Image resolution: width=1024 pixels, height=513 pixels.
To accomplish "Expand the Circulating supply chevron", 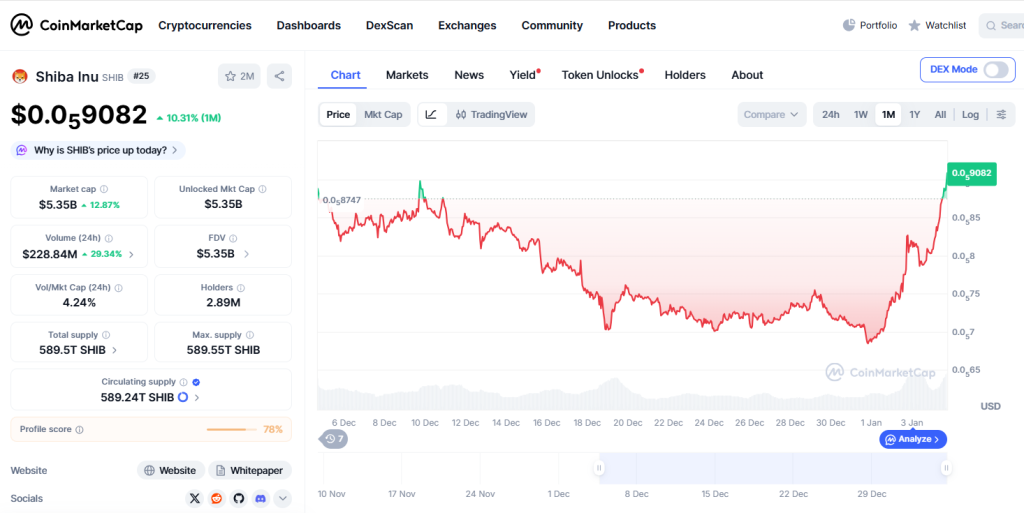I will [x=197, y=398].
